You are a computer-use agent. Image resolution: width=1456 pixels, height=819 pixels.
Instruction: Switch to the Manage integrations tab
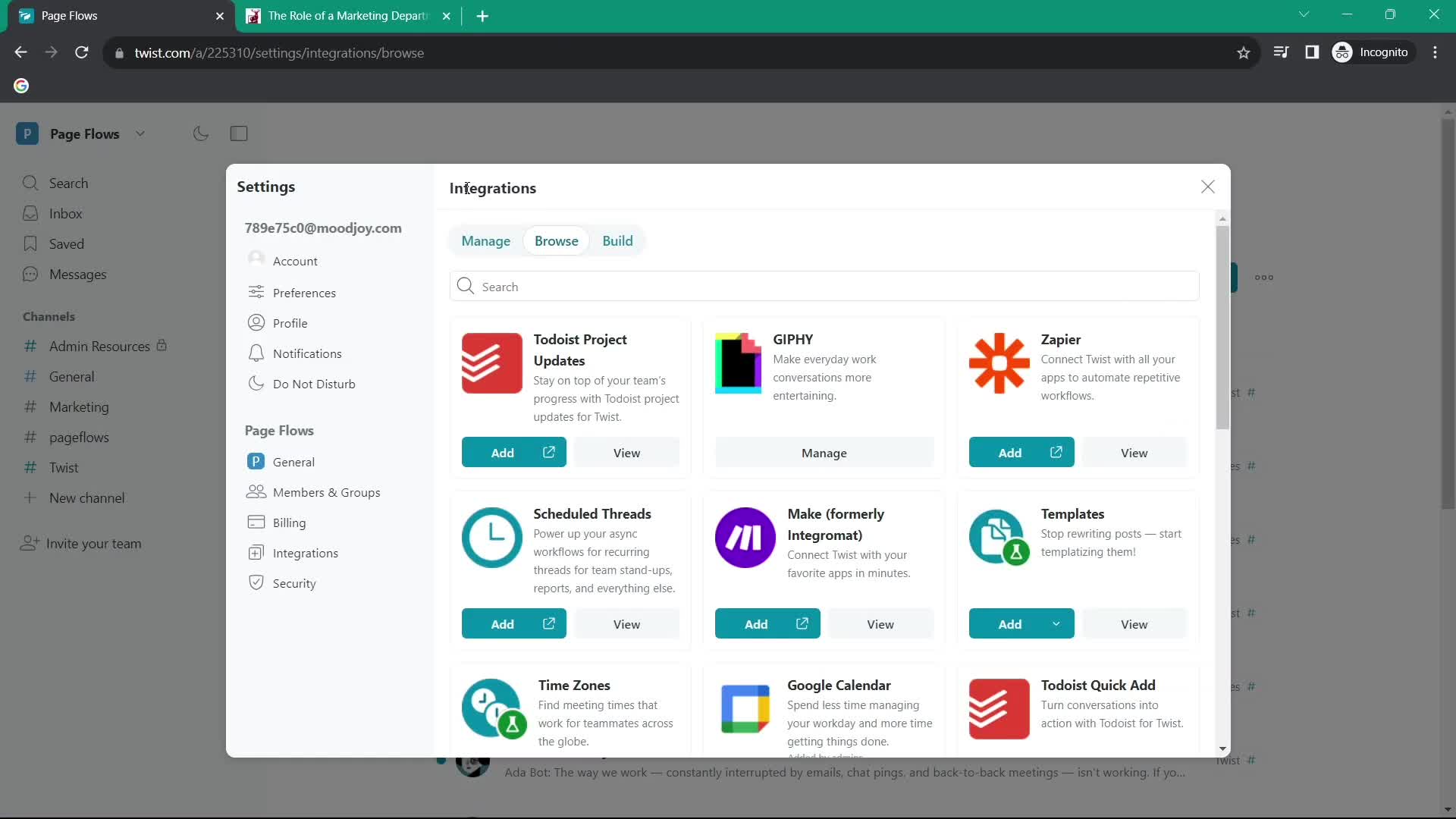tap(485, 241)
